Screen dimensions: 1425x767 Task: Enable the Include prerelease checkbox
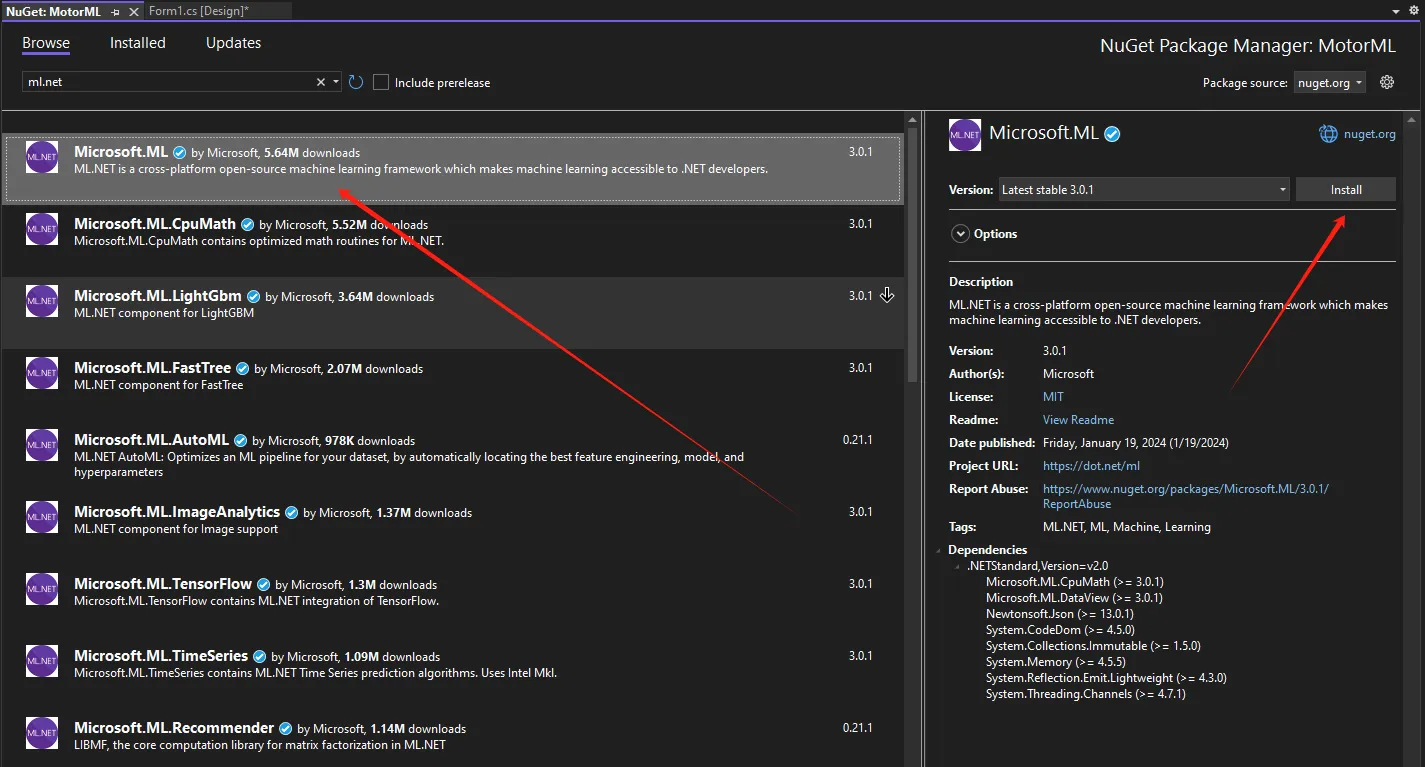381,82
